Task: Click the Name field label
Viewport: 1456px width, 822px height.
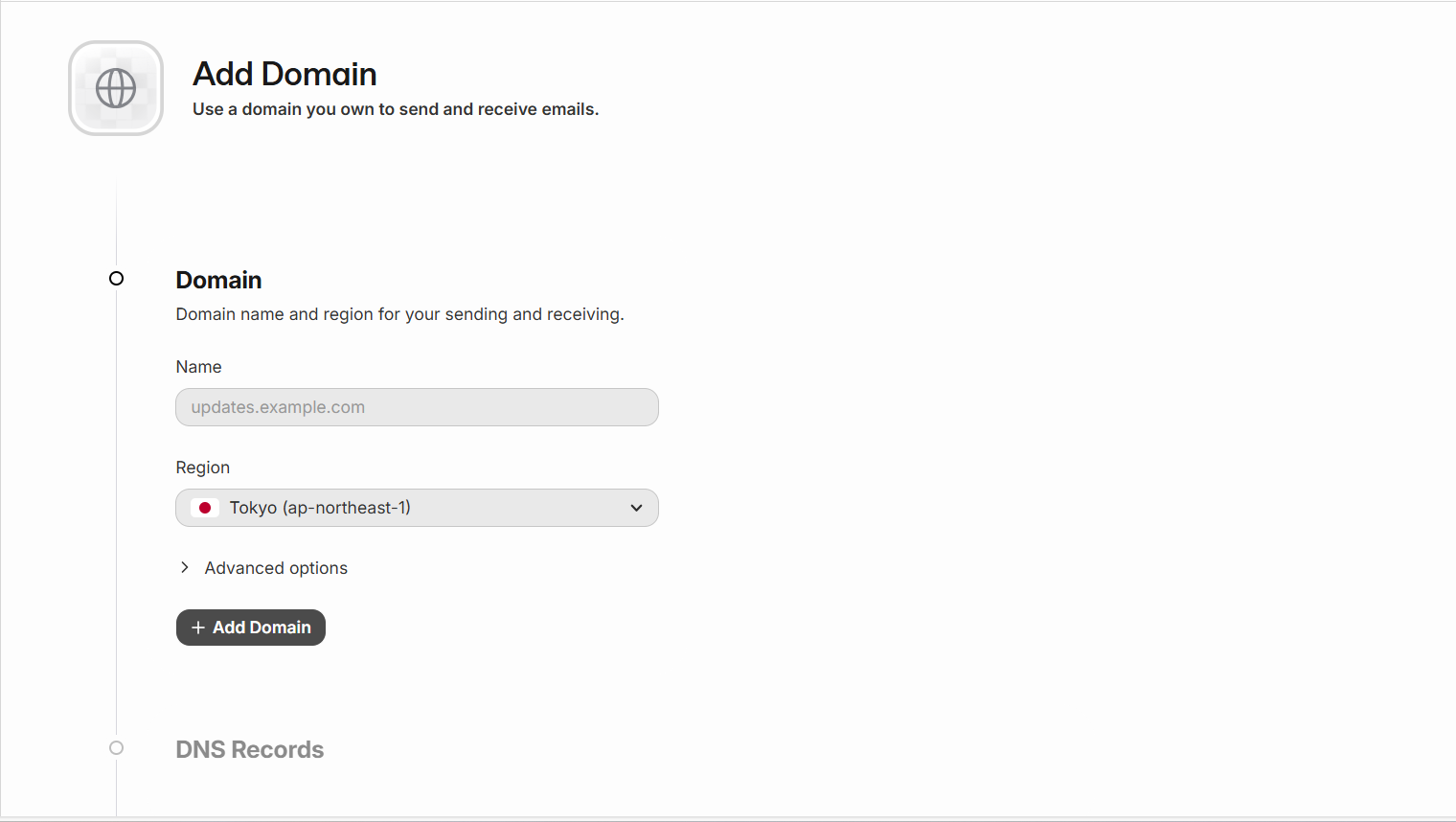Action: coord(198,367)
